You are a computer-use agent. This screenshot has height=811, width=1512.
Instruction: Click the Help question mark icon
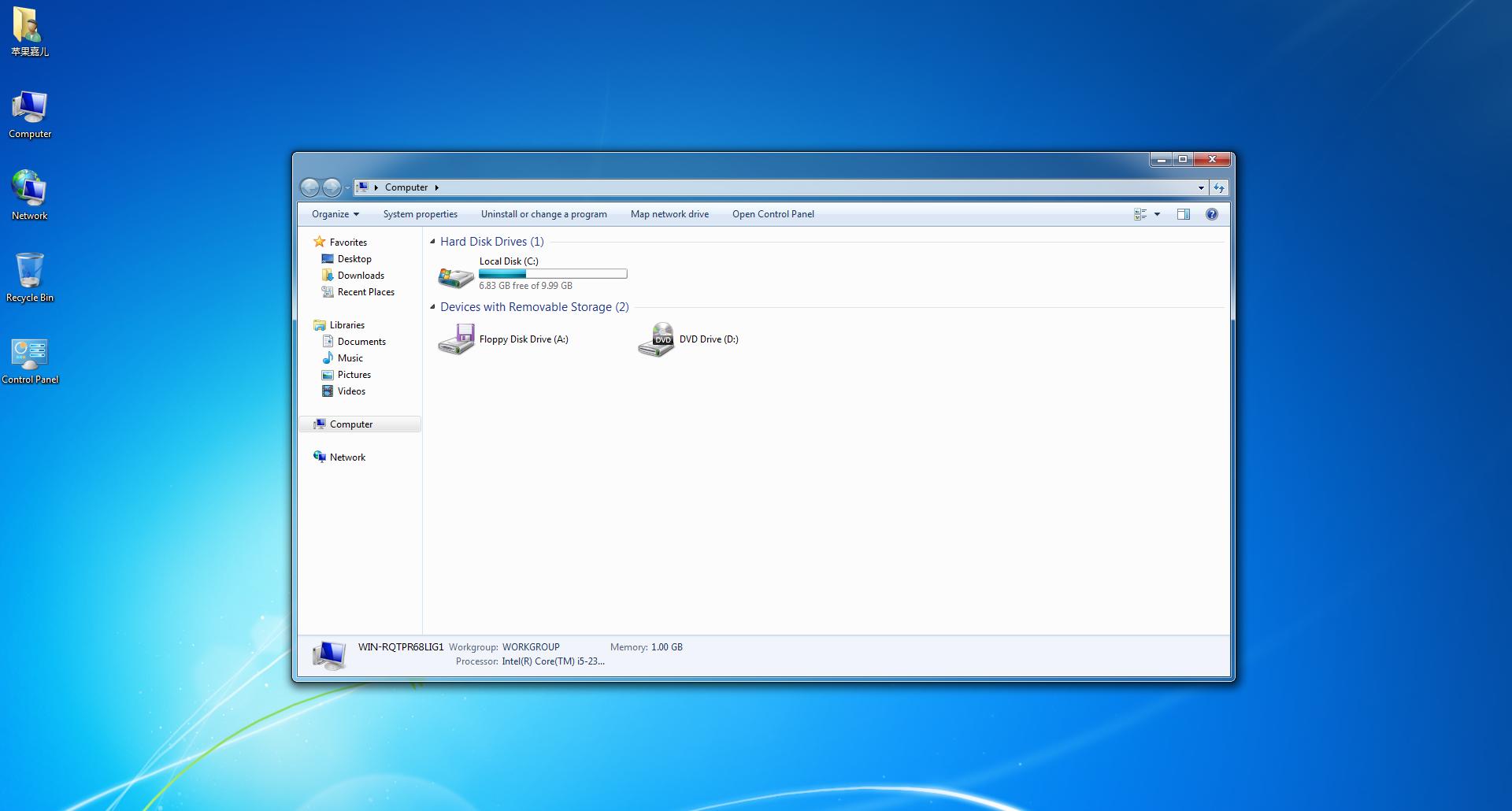[1212, 214]
